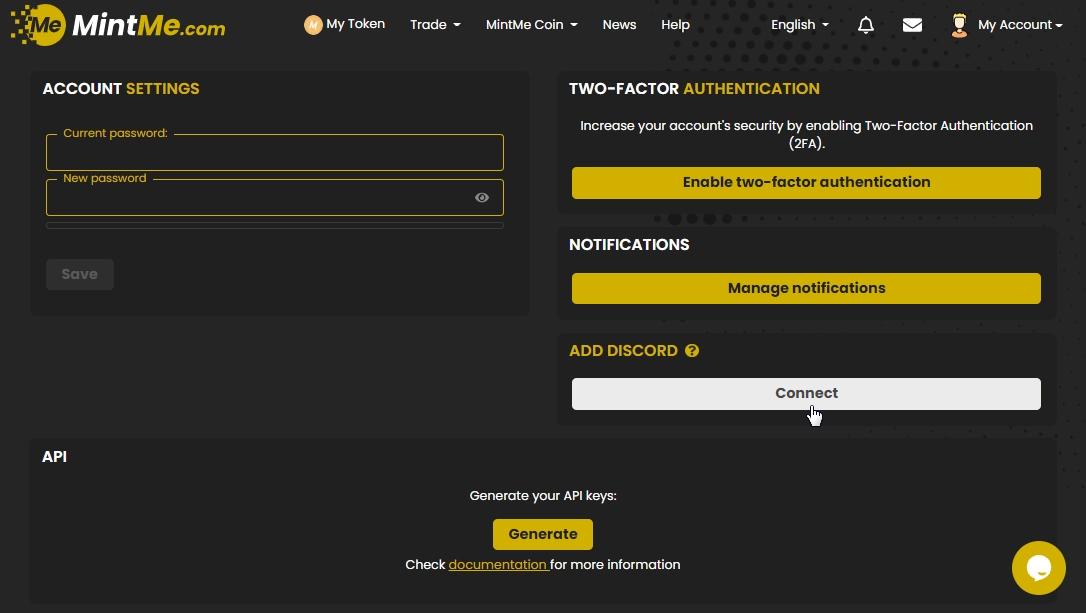
Task: Open the Help menu item
Action: click(675, 25)
